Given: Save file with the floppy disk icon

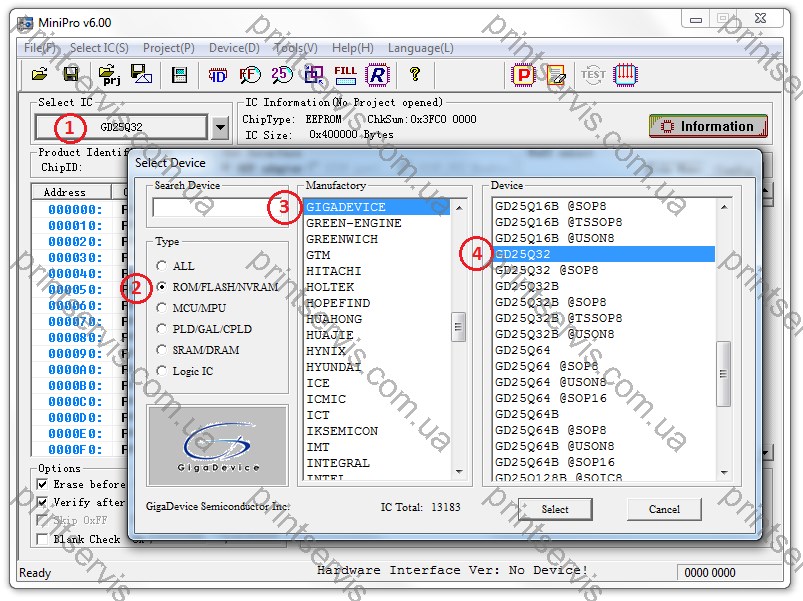Looking at the screenshot, I should (x=71, y=75).
